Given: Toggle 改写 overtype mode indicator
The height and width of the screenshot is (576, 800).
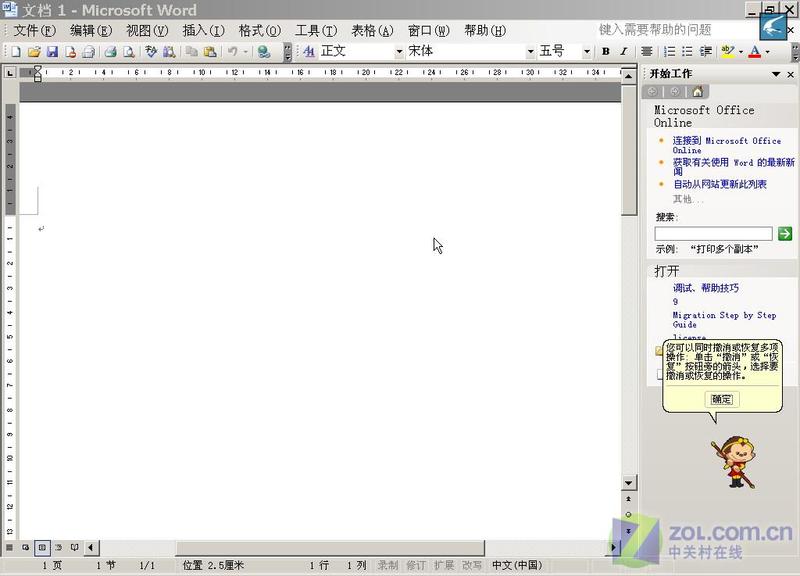Looking at the screenshot, I should pos(472,565).
